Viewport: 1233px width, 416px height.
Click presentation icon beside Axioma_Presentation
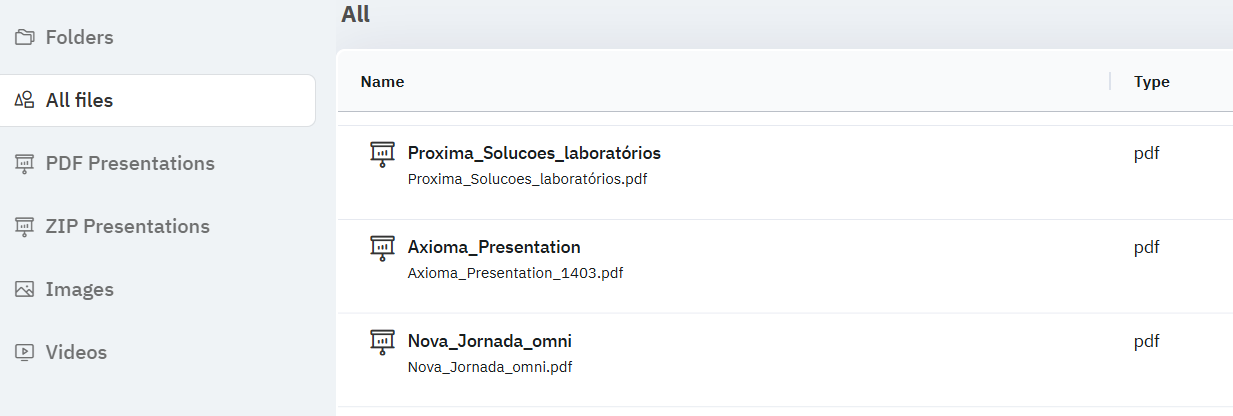382,248
